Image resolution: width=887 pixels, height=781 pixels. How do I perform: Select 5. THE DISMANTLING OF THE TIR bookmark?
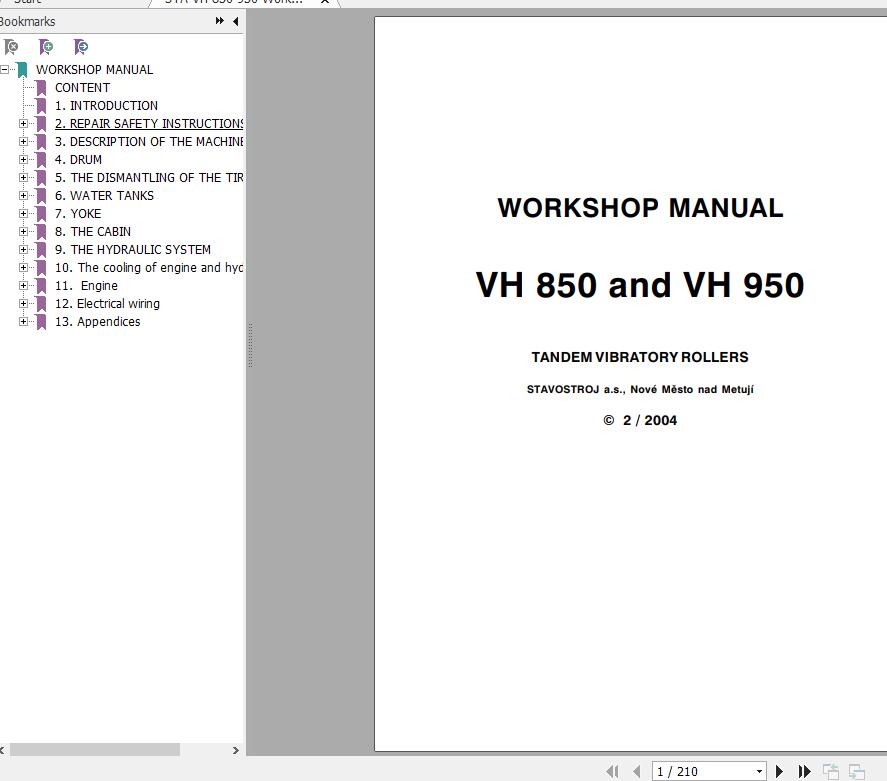click(149, 178)
